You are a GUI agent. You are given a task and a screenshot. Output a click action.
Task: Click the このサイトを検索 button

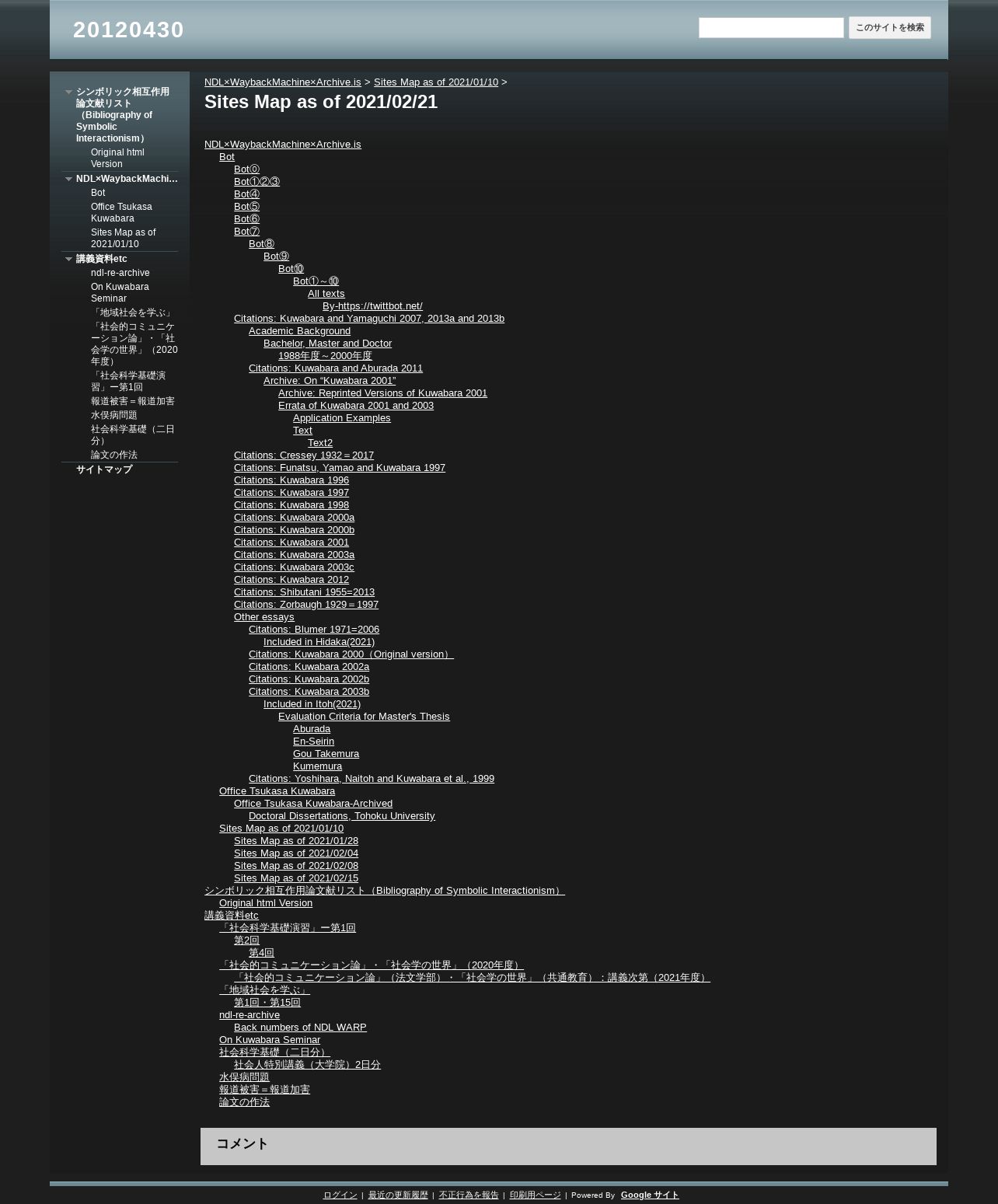(890, 28)
